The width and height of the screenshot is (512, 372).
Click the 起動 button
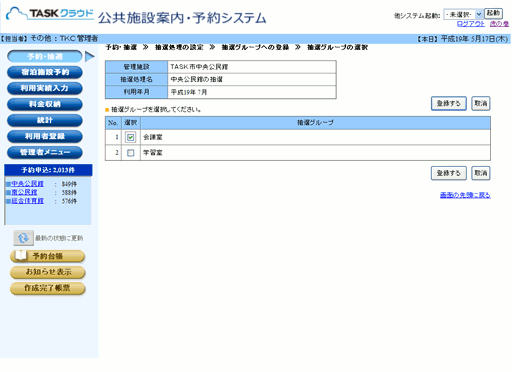[493, 13]
